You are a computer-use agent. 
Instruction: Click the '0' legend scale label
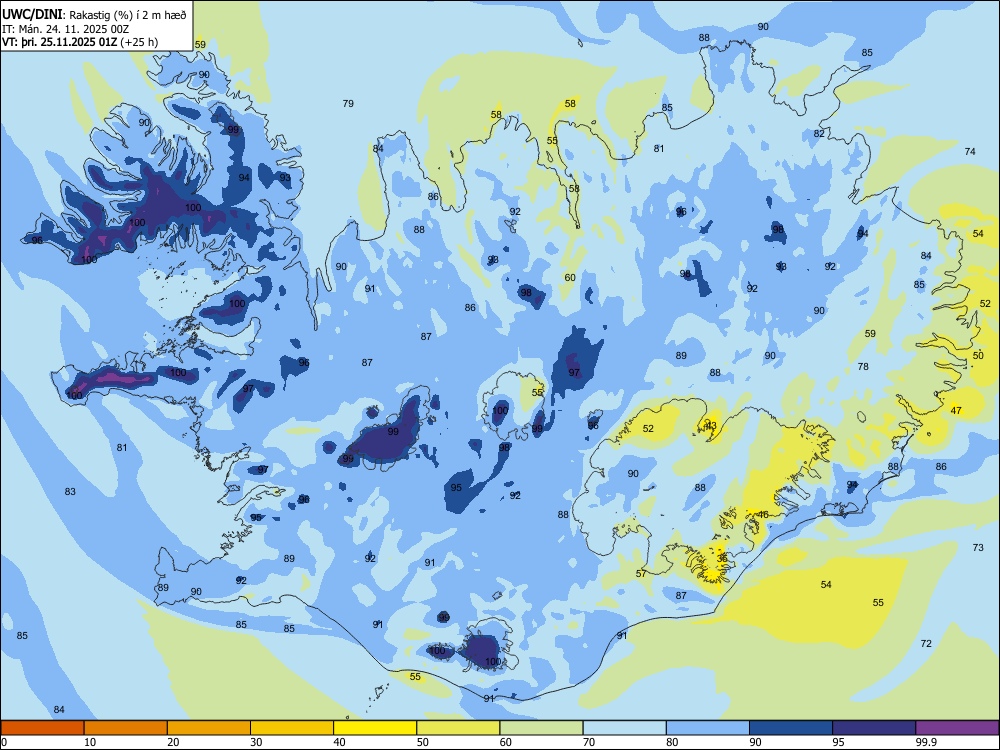click(x=4, y=742)
